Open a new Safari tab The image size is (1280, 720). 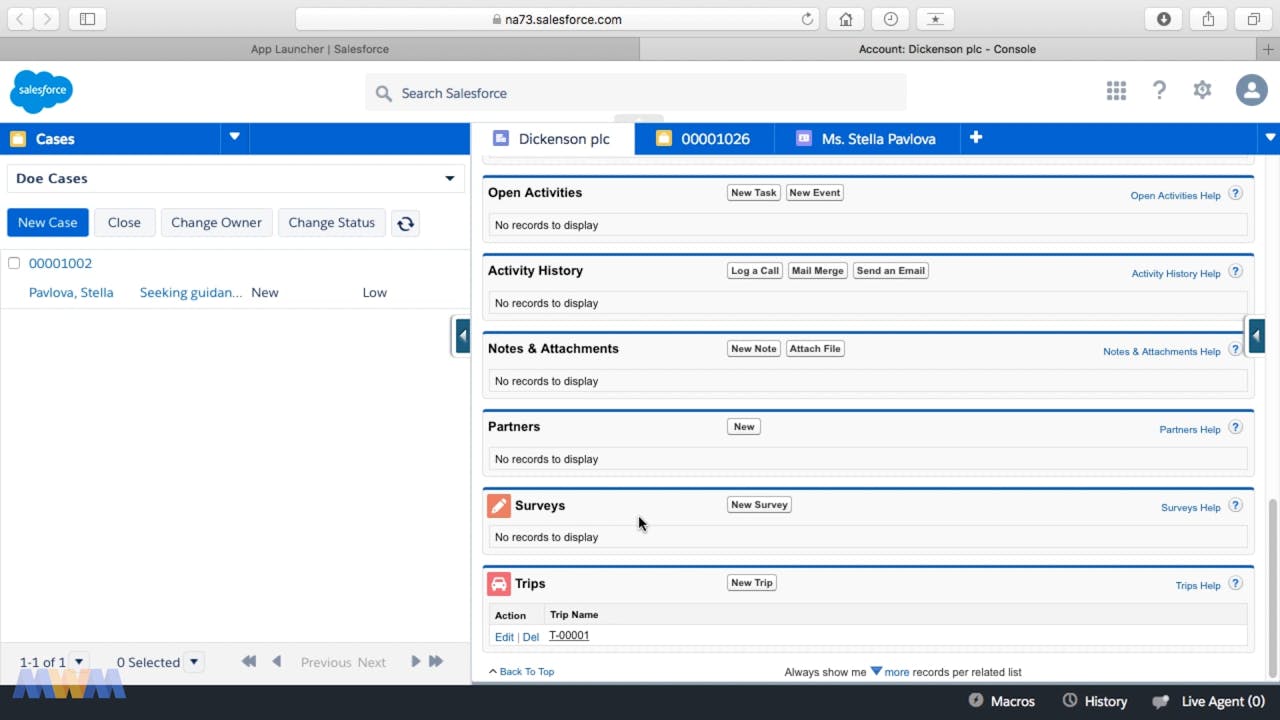click(1269, 49)
